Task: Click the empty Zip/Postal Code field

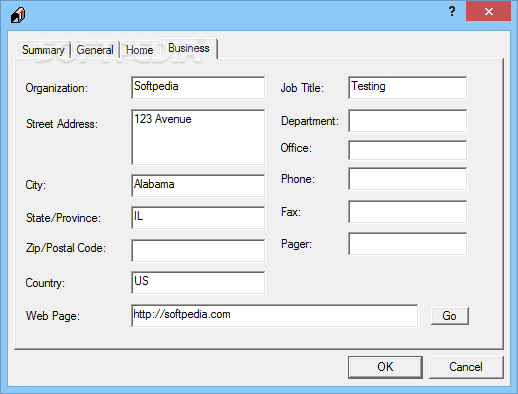Action: pyautogui.click(x=198, y=250)
